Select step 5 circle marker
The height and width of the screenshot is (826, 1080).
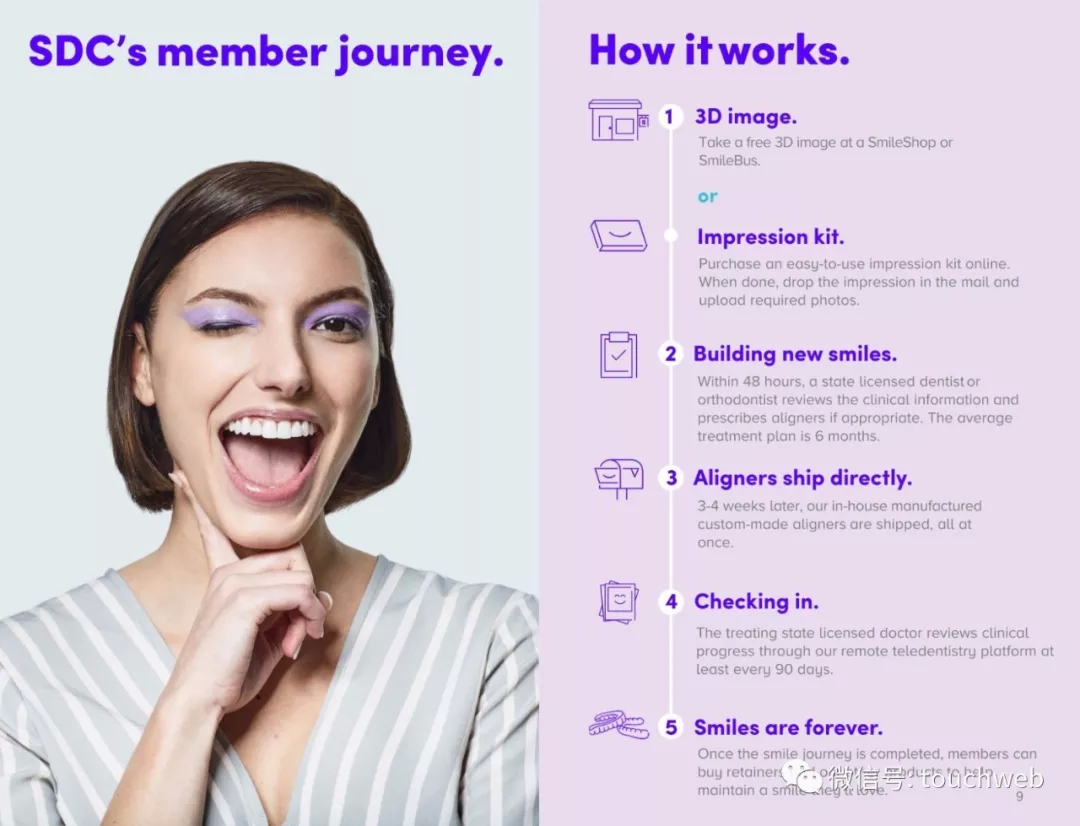click(671, 727)
